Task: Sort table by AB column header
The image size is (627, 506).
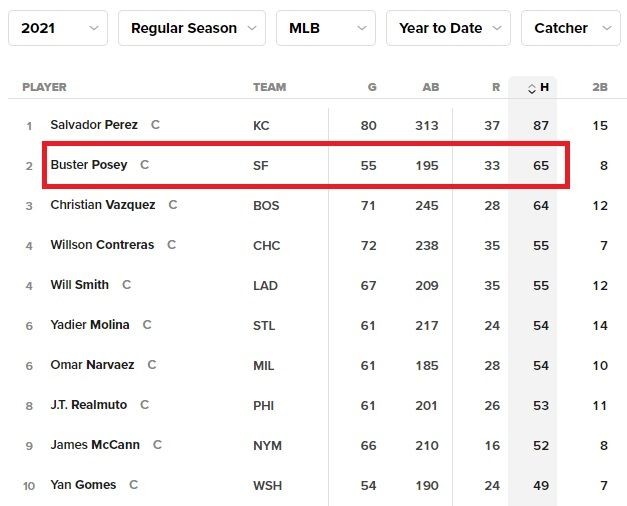Action: [431, 87]
